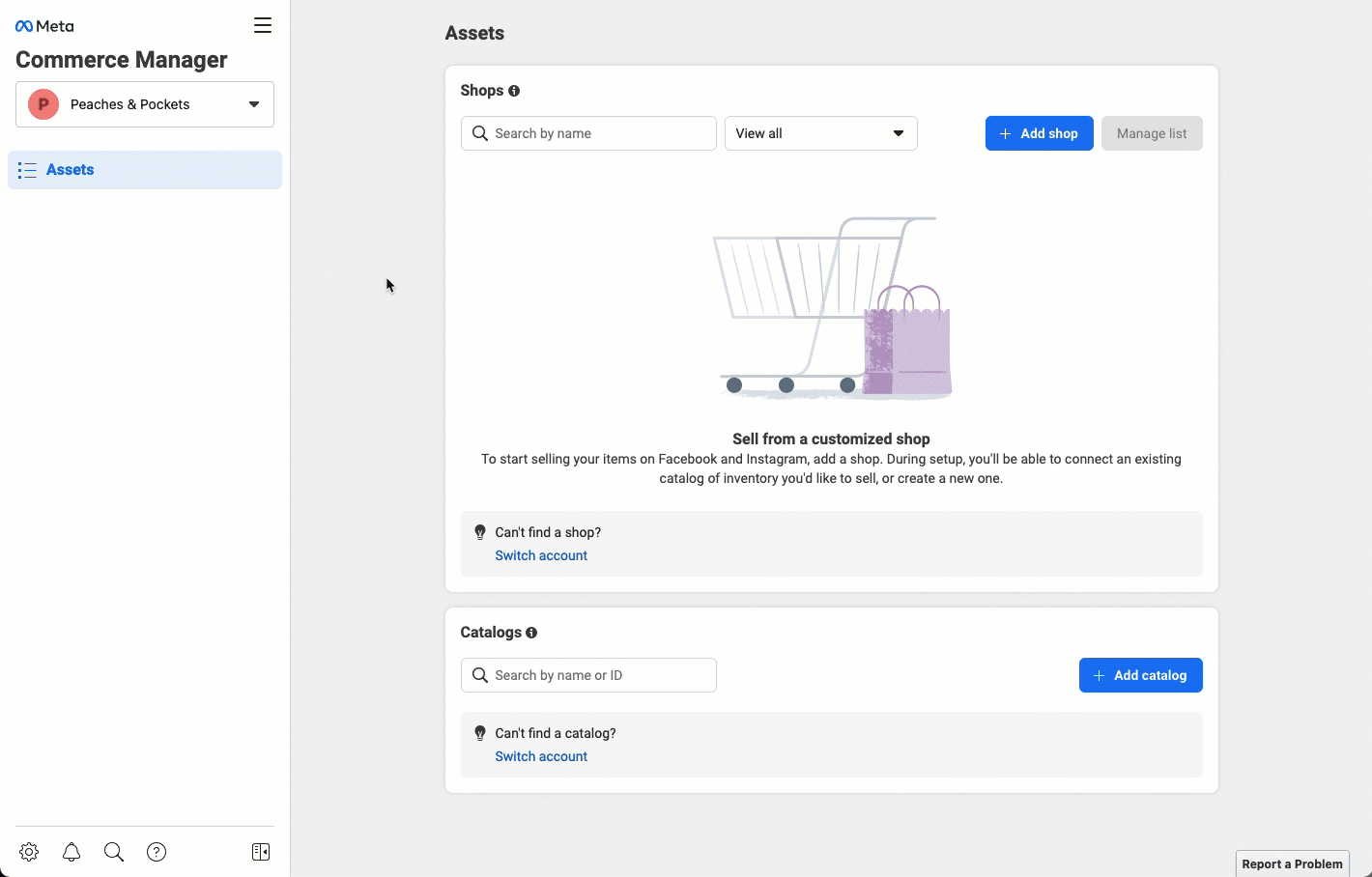Click the Manage list button
Screen dimensions: 1372x877
coord(1152,133)
